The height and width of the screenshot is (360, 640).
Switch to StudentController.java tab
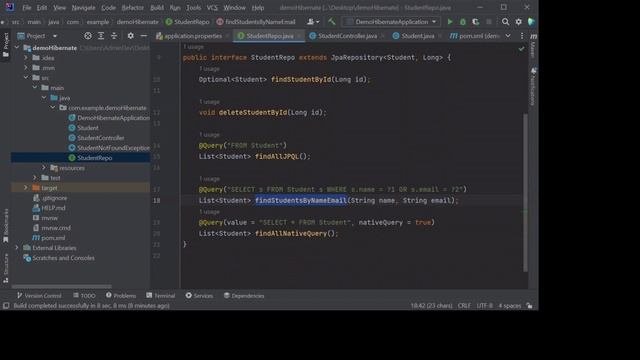click(347, 36)
